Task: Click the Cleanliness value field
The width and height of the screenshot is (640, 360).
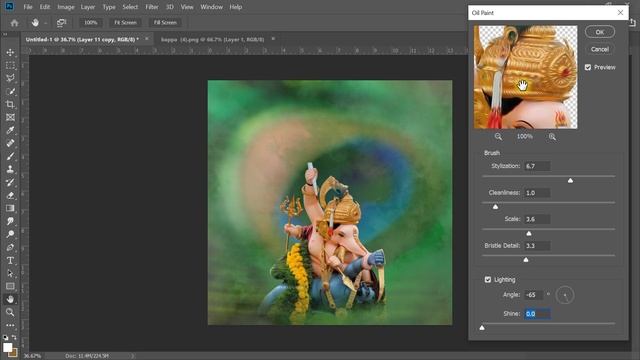Action: 537,193
